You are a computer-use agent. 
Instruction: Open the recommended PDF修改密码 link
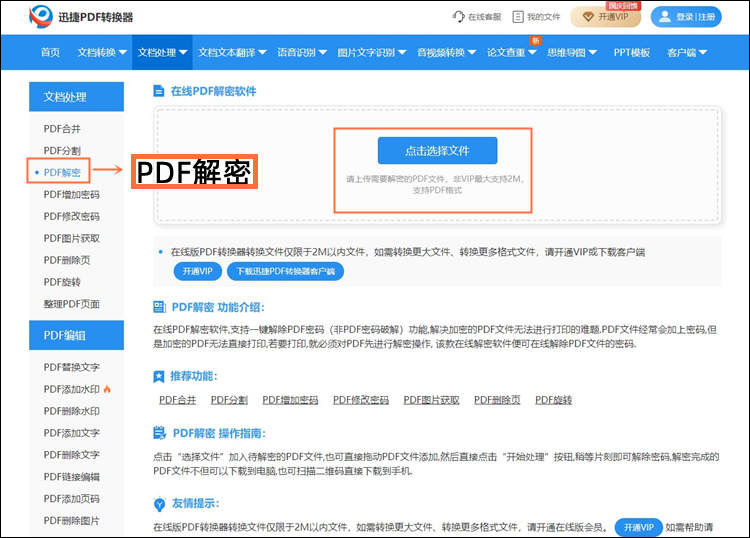tap(361, 400)
